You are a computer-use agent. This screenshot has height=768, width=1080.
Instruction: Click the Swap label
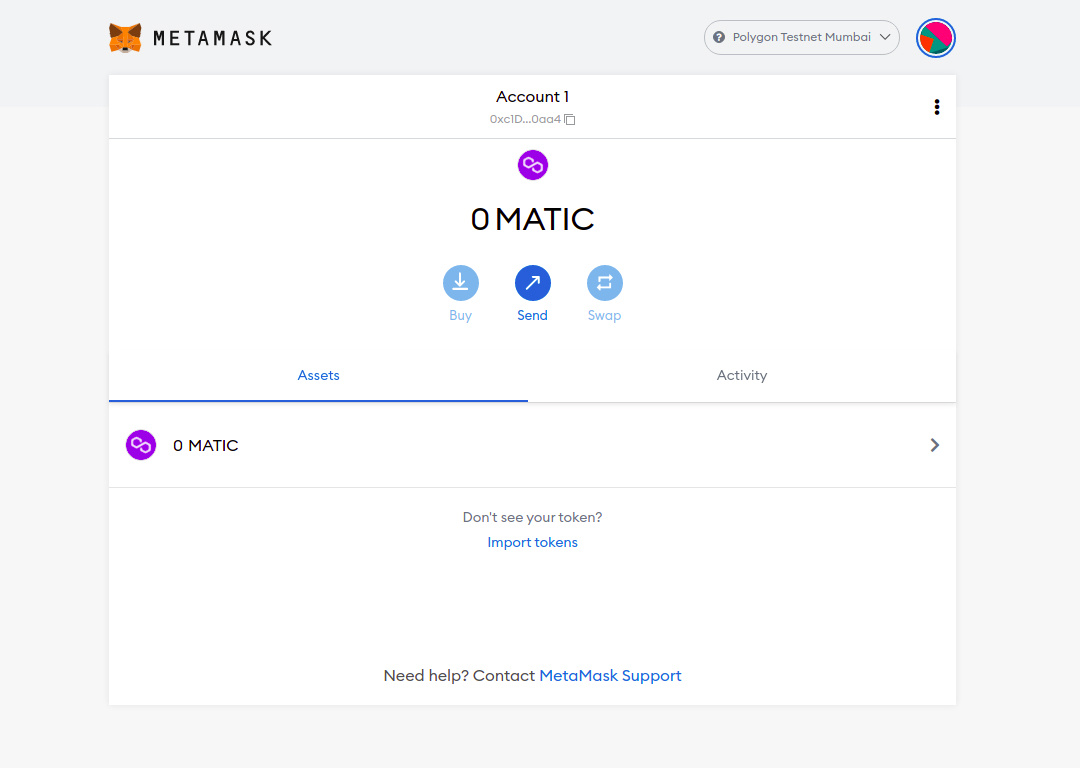pos(605,315)
